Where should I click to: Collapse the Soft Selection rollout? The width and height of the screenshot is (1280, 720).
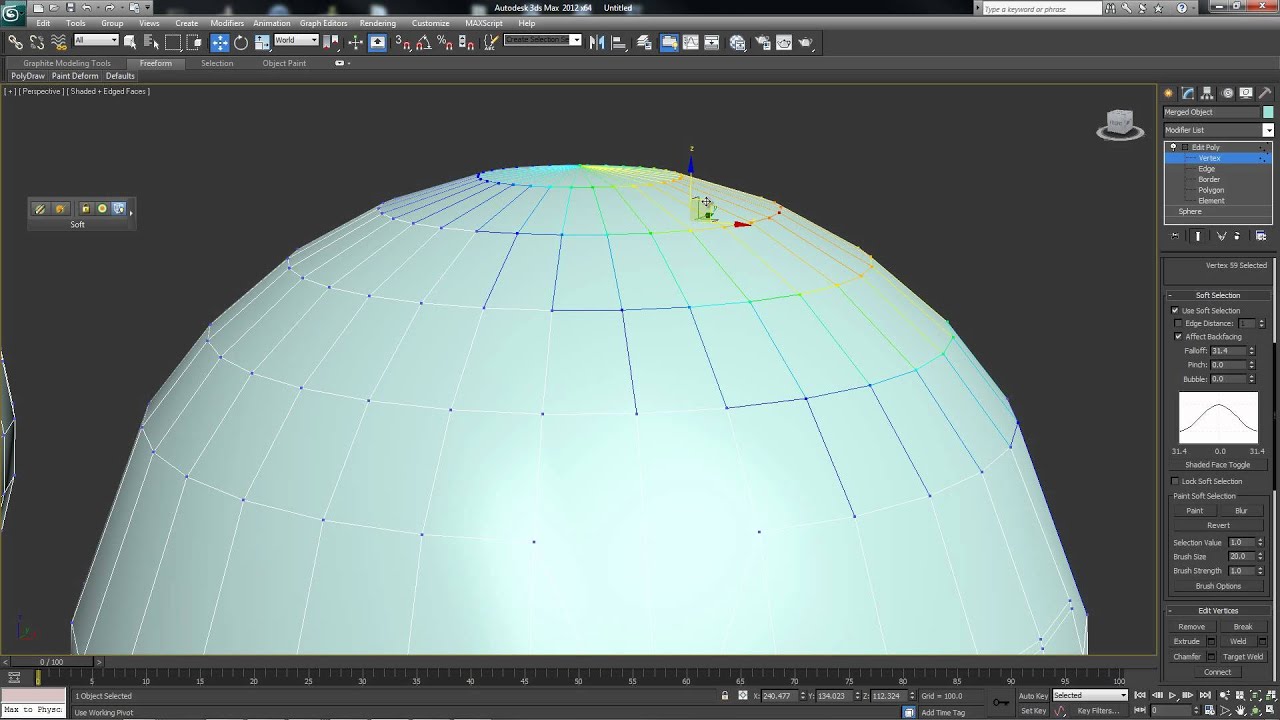click(1218, 295)
